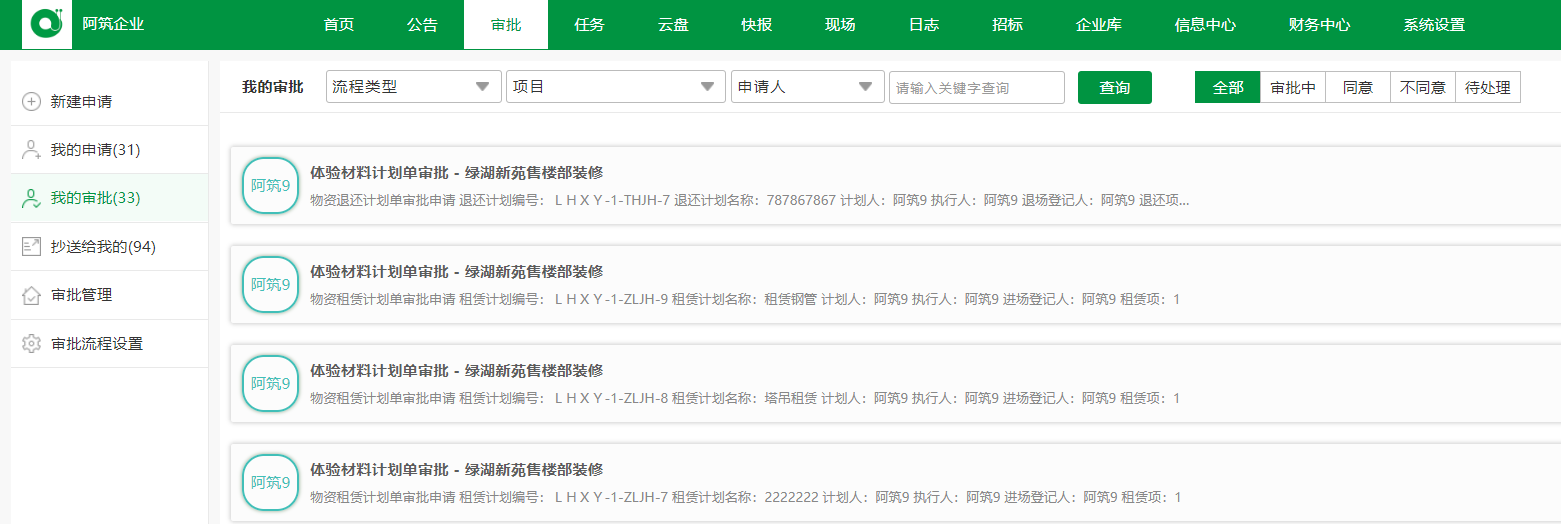
Task: Filter by 同意 status
Action: (x=1358, y=87)
